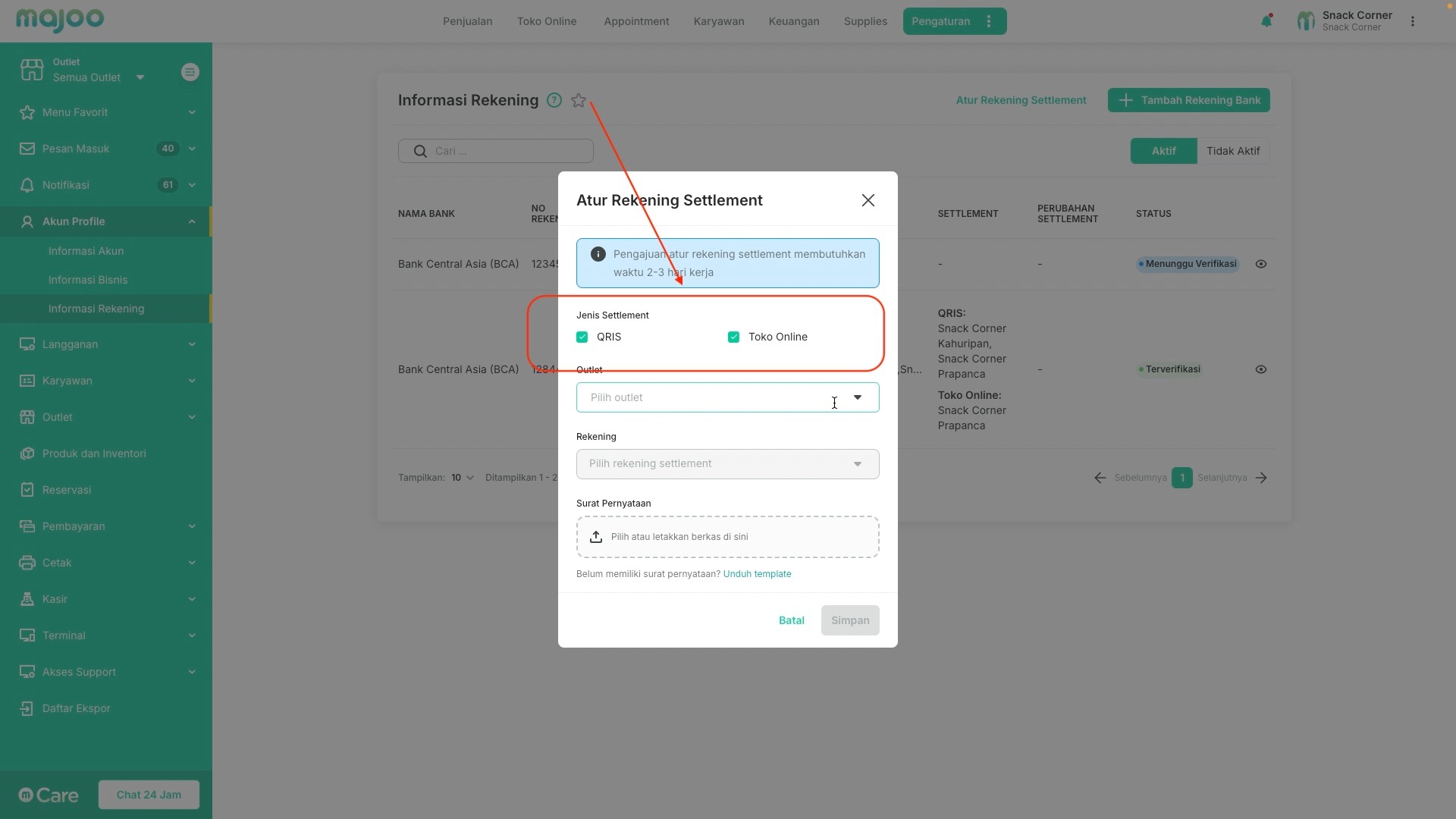Open the Pilih rekening settlement dropdown
This screenshot has height=819, width=1456.
727,464
